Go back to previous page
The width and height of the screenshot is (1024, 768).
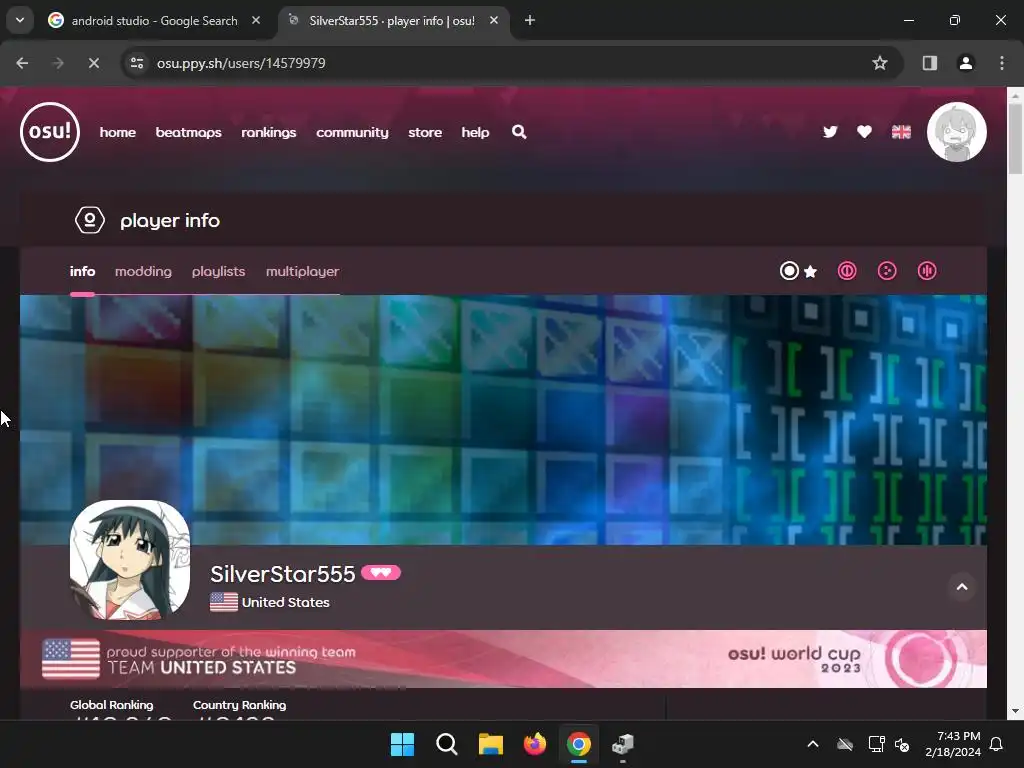[22, 63]
